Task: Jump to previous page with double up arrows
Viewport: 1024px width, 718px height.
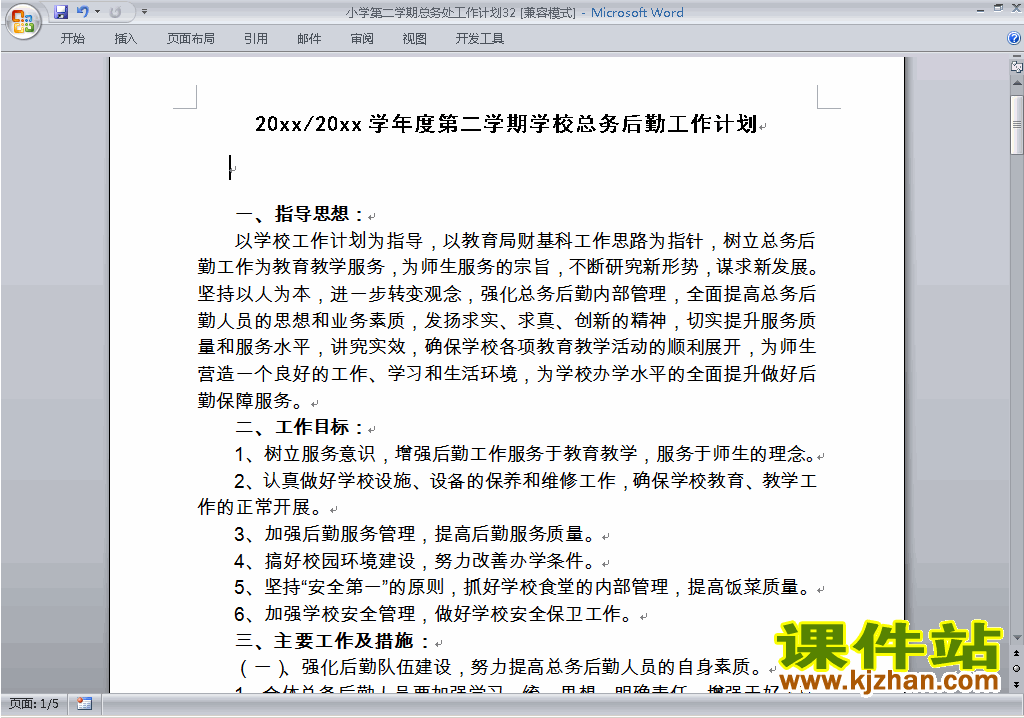Action: pyautogui.click(x=1016, y=653)
